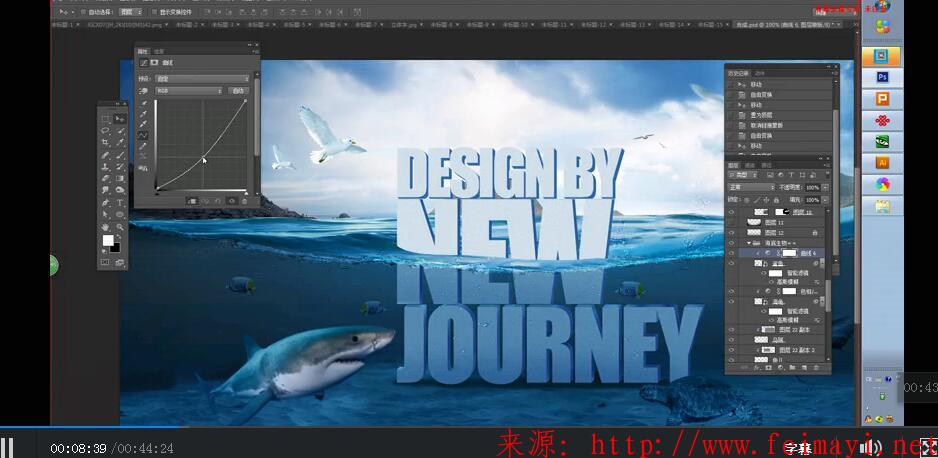Click the trash icon in Curves panel

246,200
